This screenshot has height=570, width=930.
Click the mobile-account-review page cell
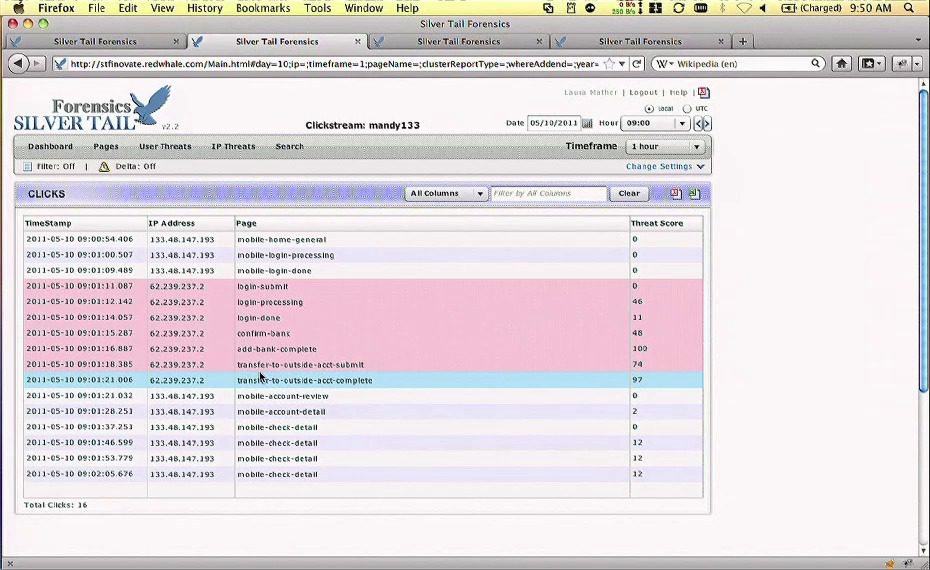click(x=432, y=396)
